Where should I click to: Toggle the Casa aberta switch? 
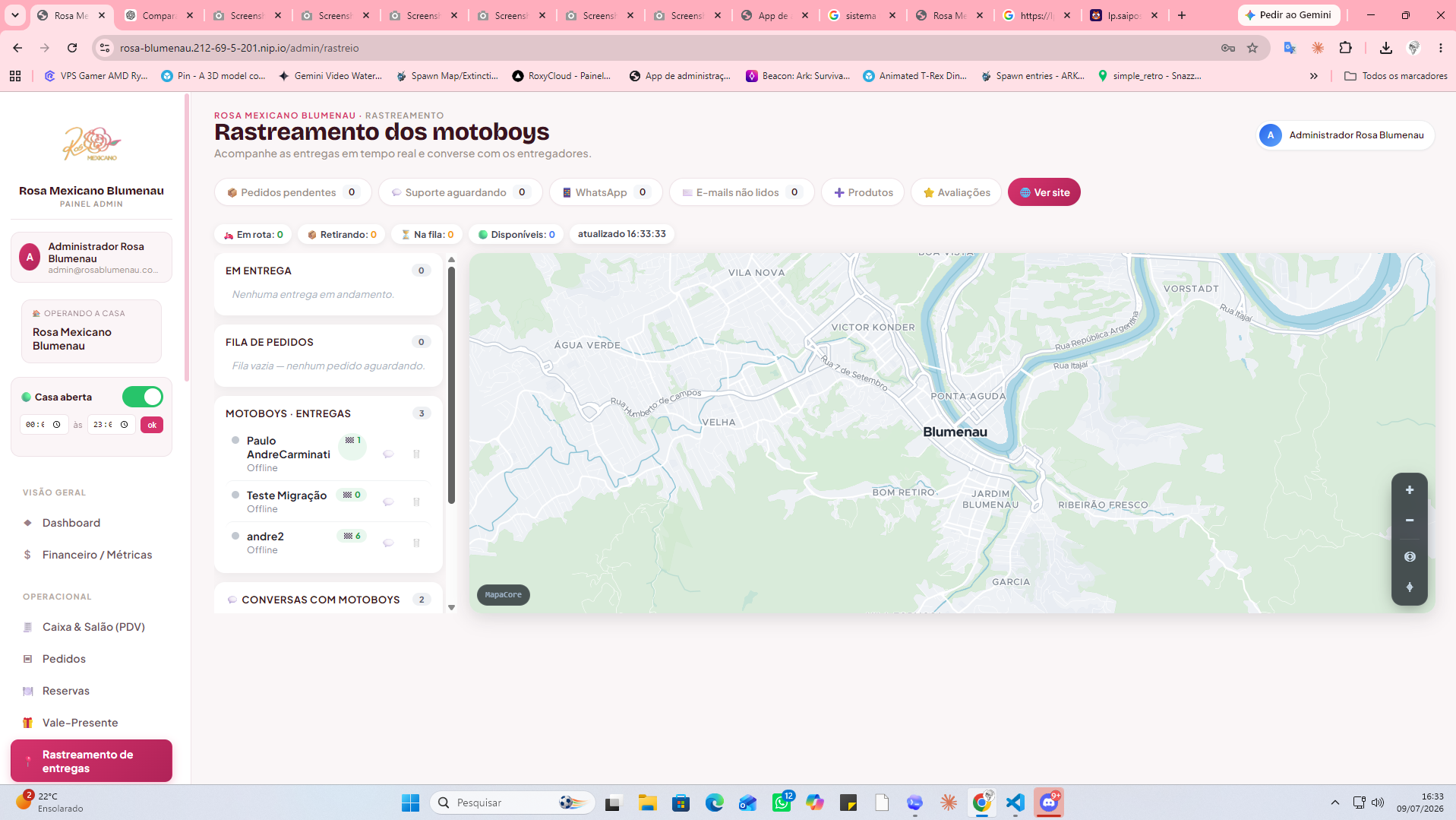pyautogui.click(x=143, y=397)
